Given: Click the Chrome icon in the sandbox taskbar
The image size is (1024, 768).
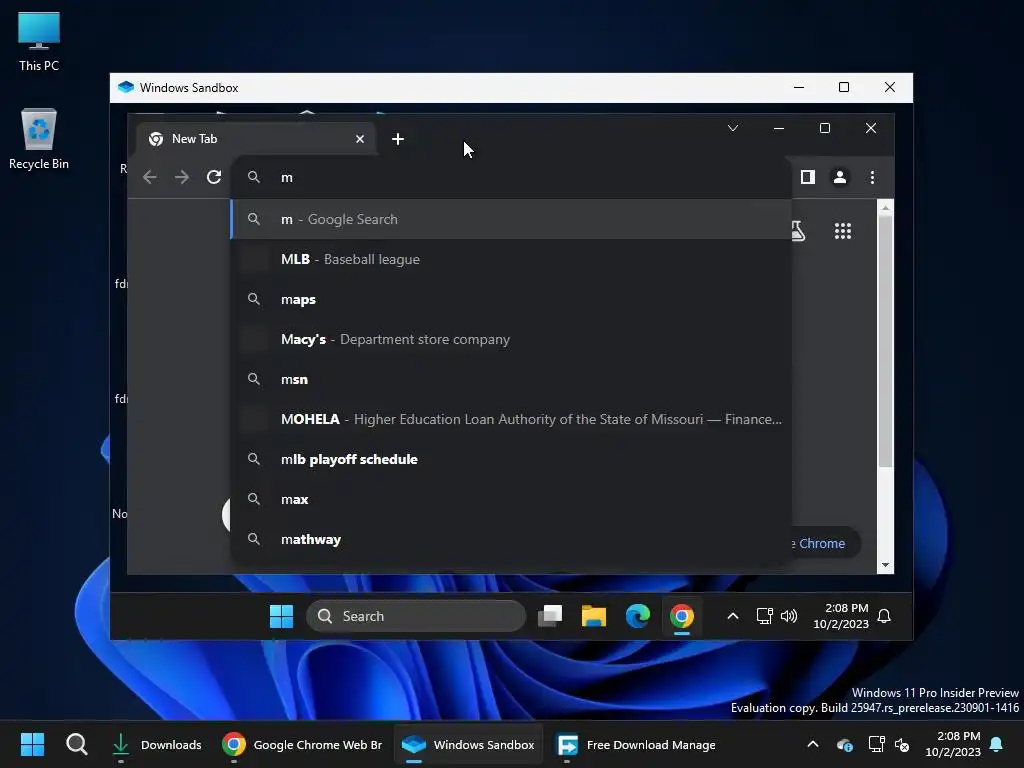Looking at the screenshot, I should pos(681,616).
